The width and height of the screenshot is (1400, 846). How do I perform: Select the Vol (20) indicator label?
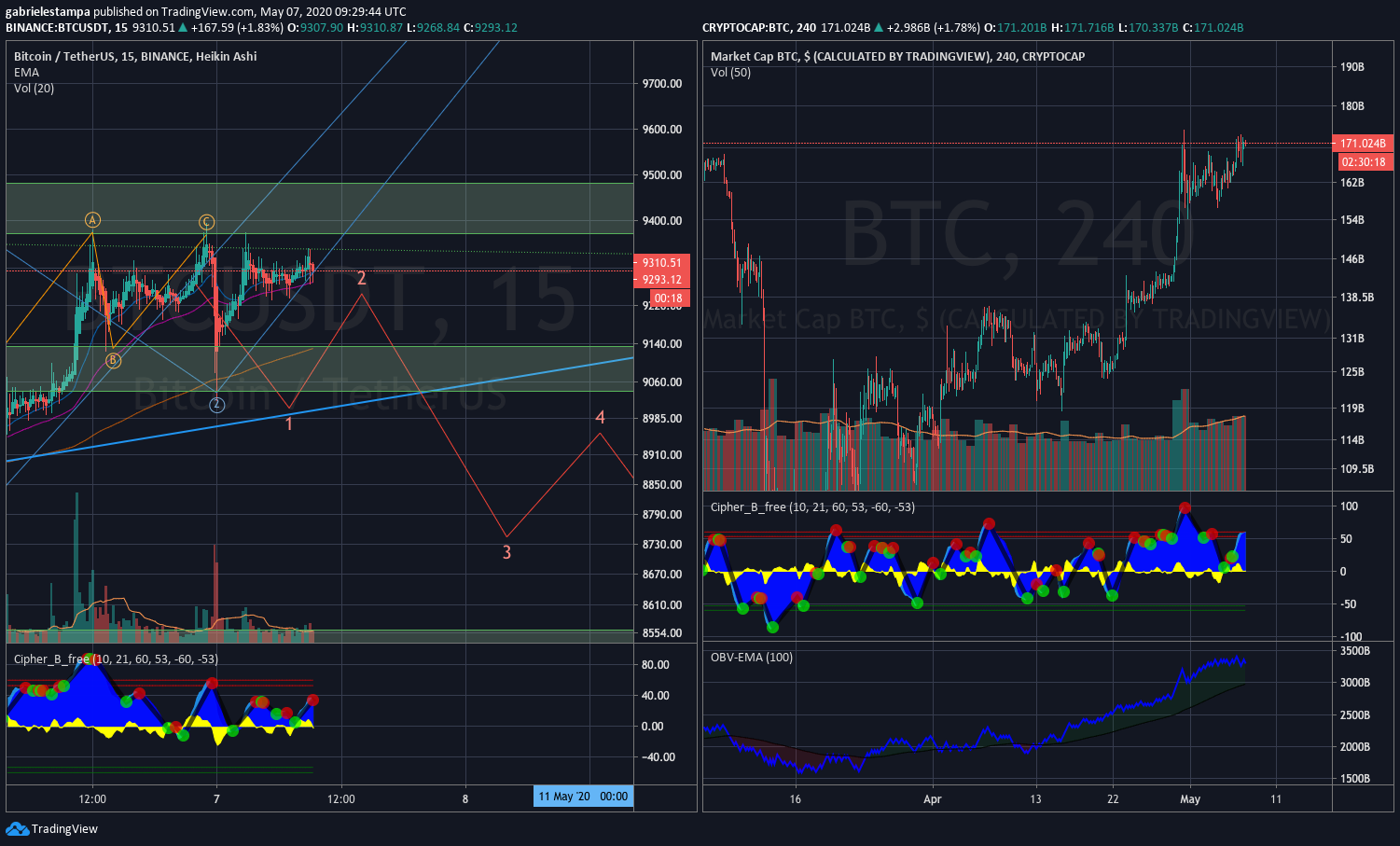[x=34, y=88]
